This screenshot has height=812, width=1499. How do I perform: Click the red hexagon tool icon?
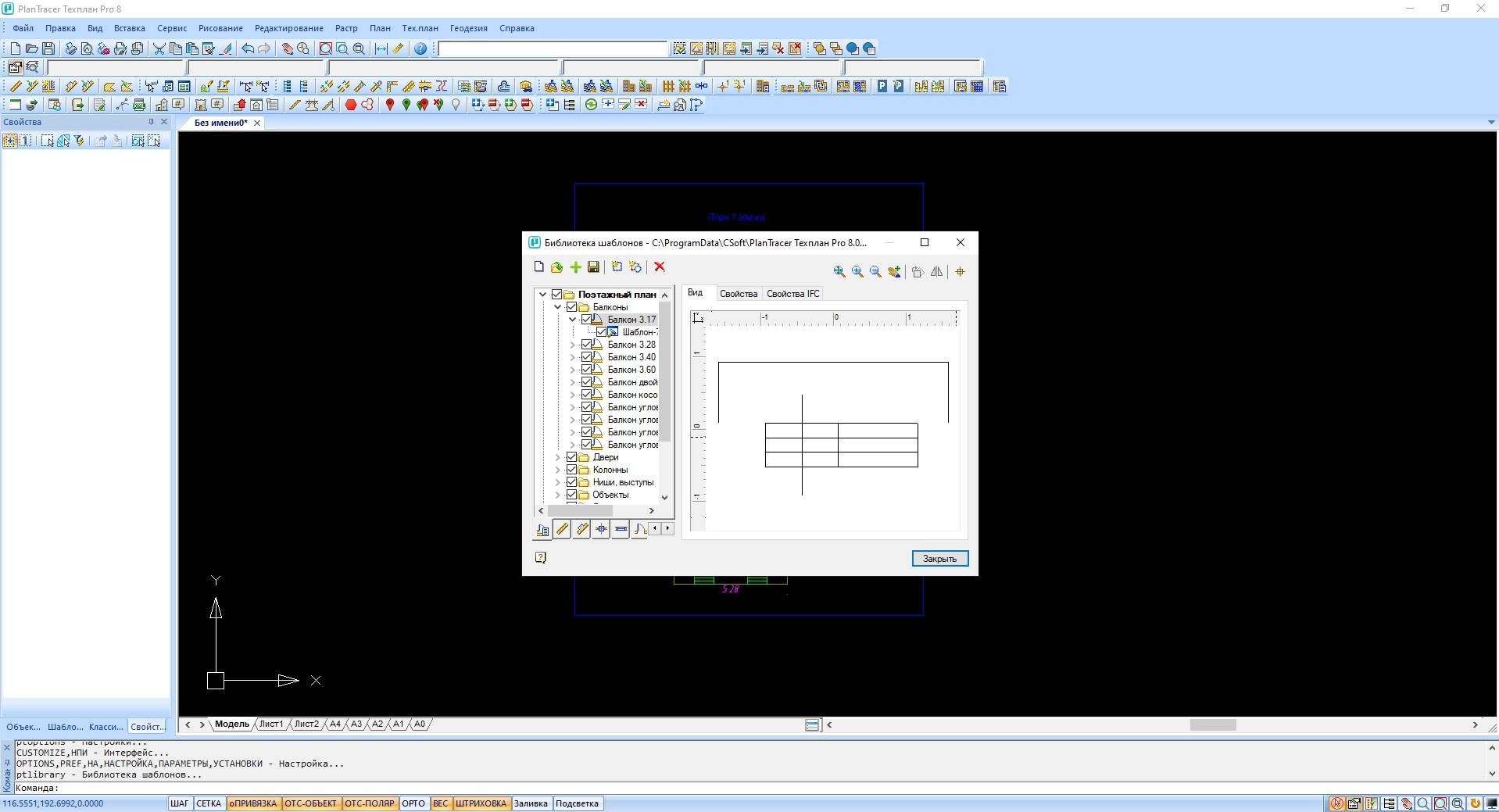tap(351, 105)
